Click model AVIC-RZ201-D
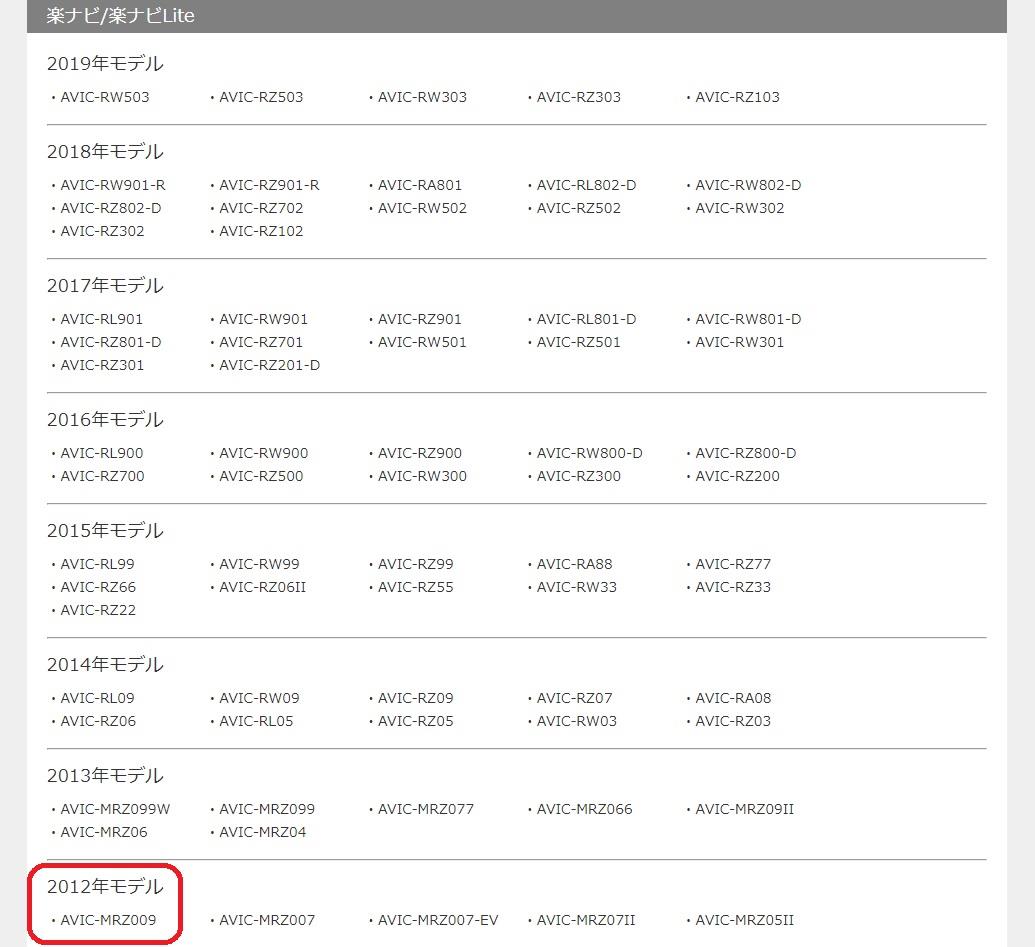The width and height of the screenshot is (1035, 947). [x=269, y=365]
